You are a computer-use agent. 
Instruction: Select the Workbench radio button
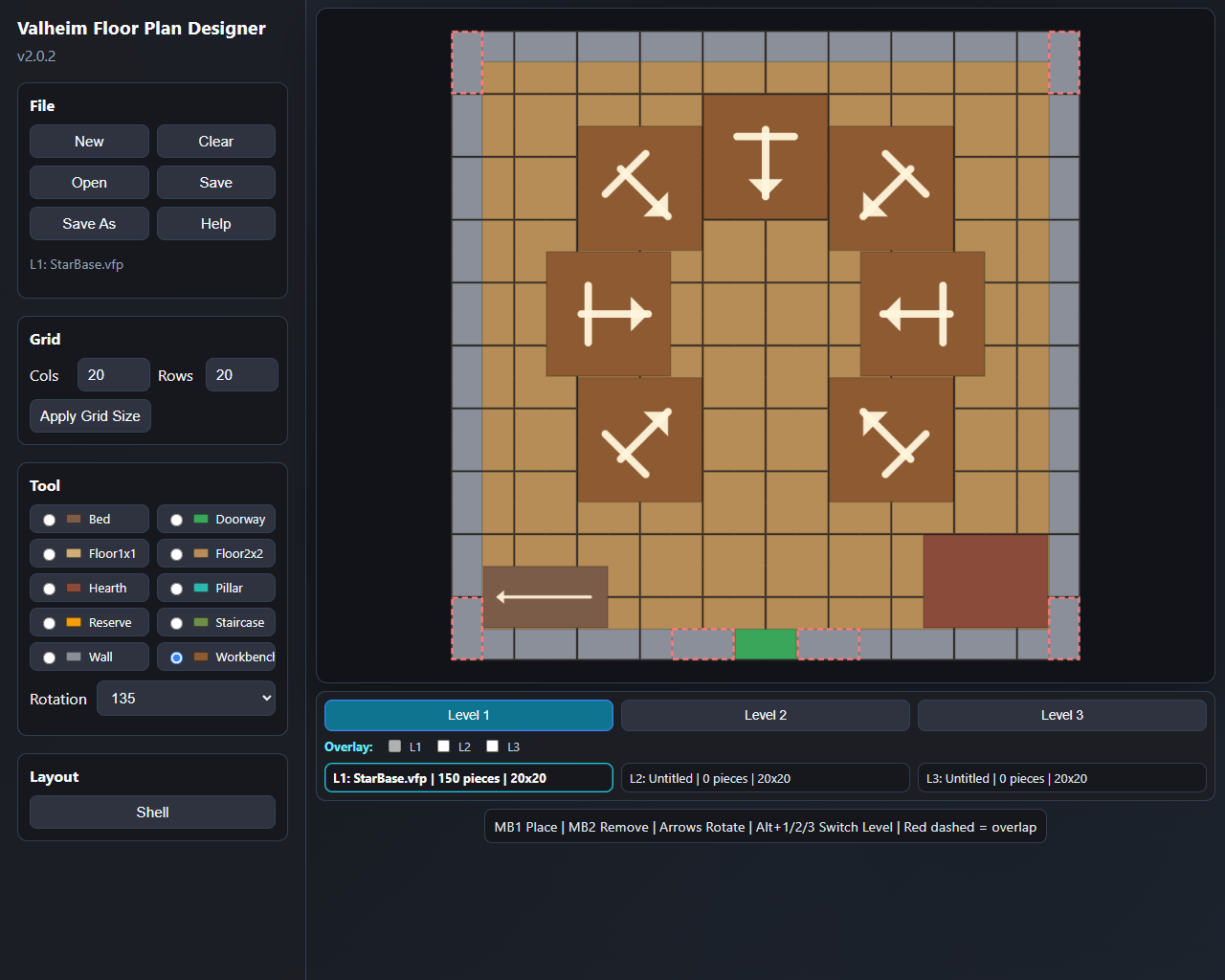[176, 657]
